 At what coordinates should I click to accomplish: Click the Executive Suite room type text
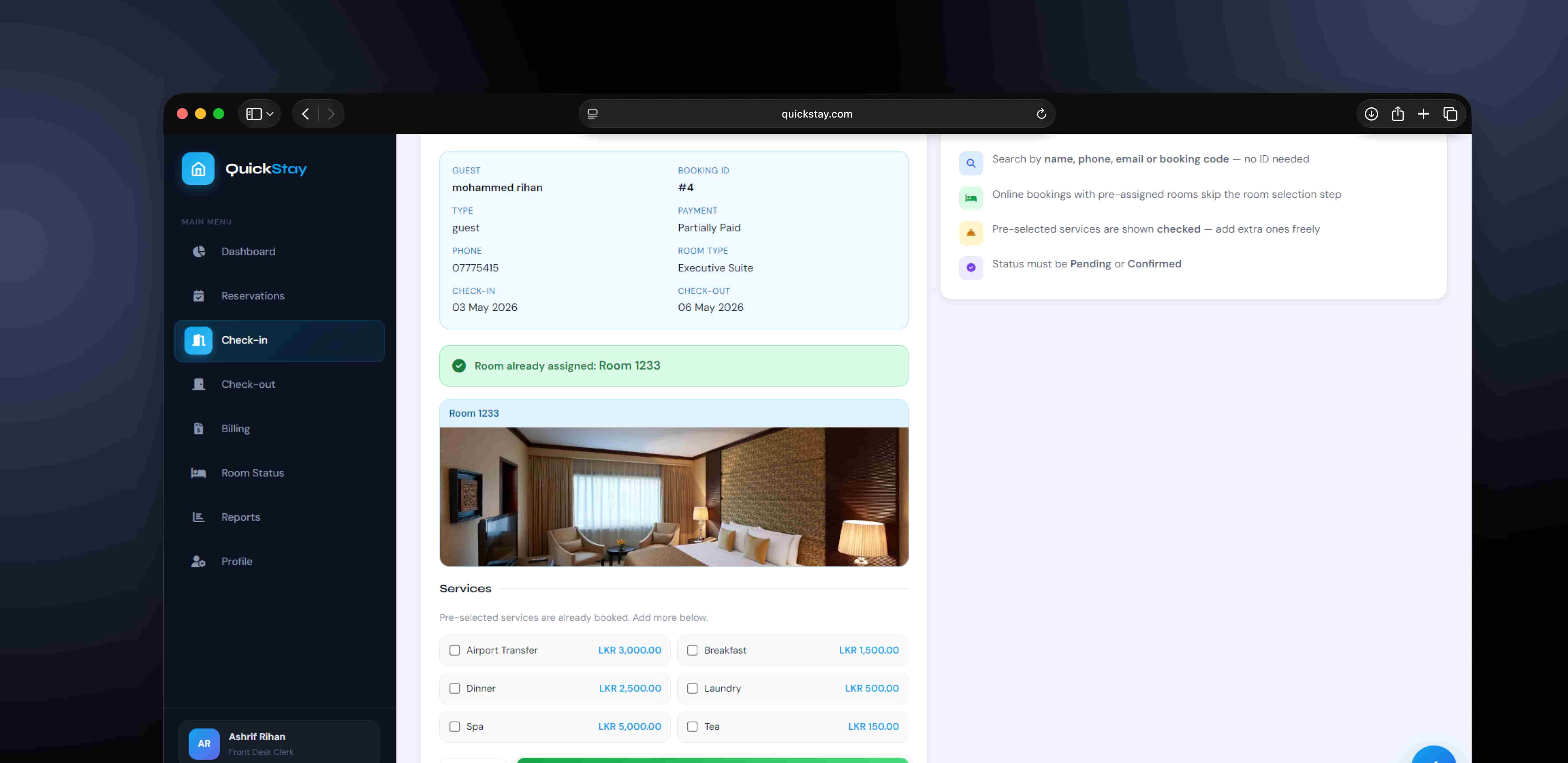coord(715,268)
